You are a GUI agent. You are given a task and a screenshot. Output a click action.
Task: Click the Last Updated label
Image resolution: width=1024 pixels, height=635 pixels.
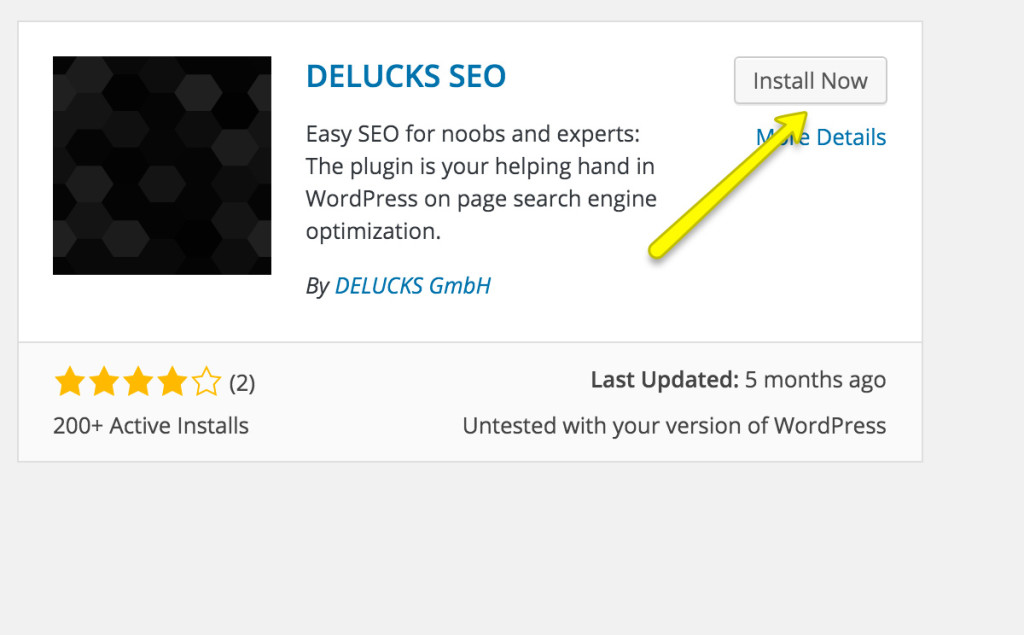(665, 380)
